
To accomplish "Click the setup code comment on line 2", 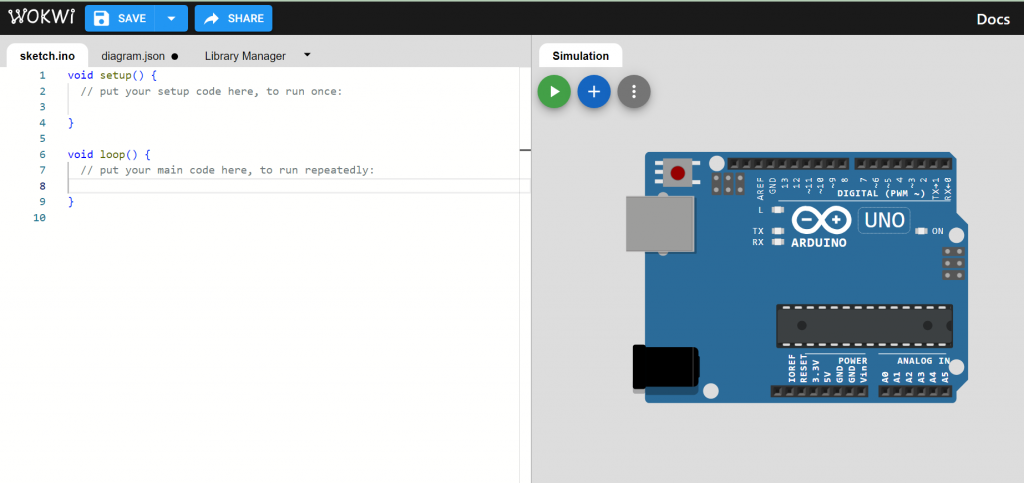I will pyautogui.click(x=212, y=91).
